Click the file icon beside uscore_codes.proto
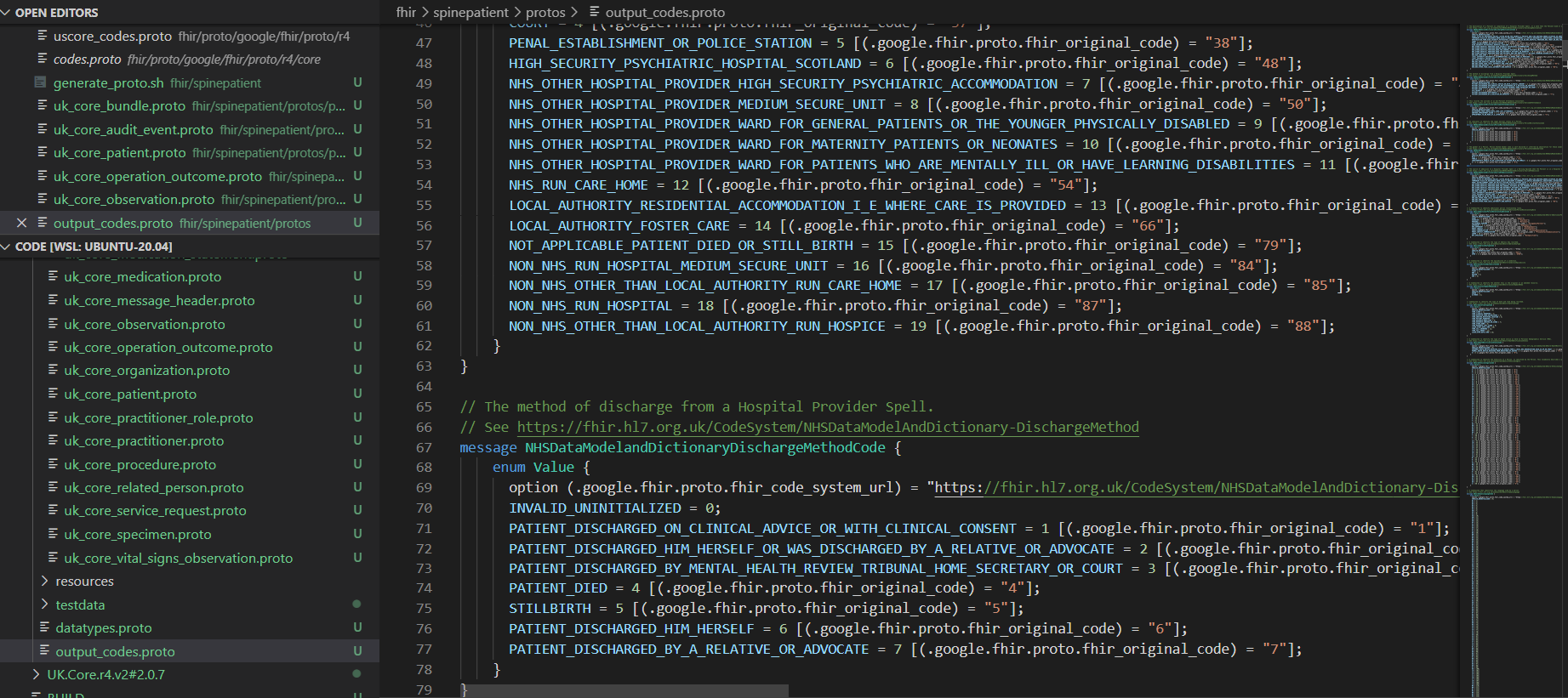Image resolution: width=1568 pixels, height=698 pixels. tap(43, 36)
